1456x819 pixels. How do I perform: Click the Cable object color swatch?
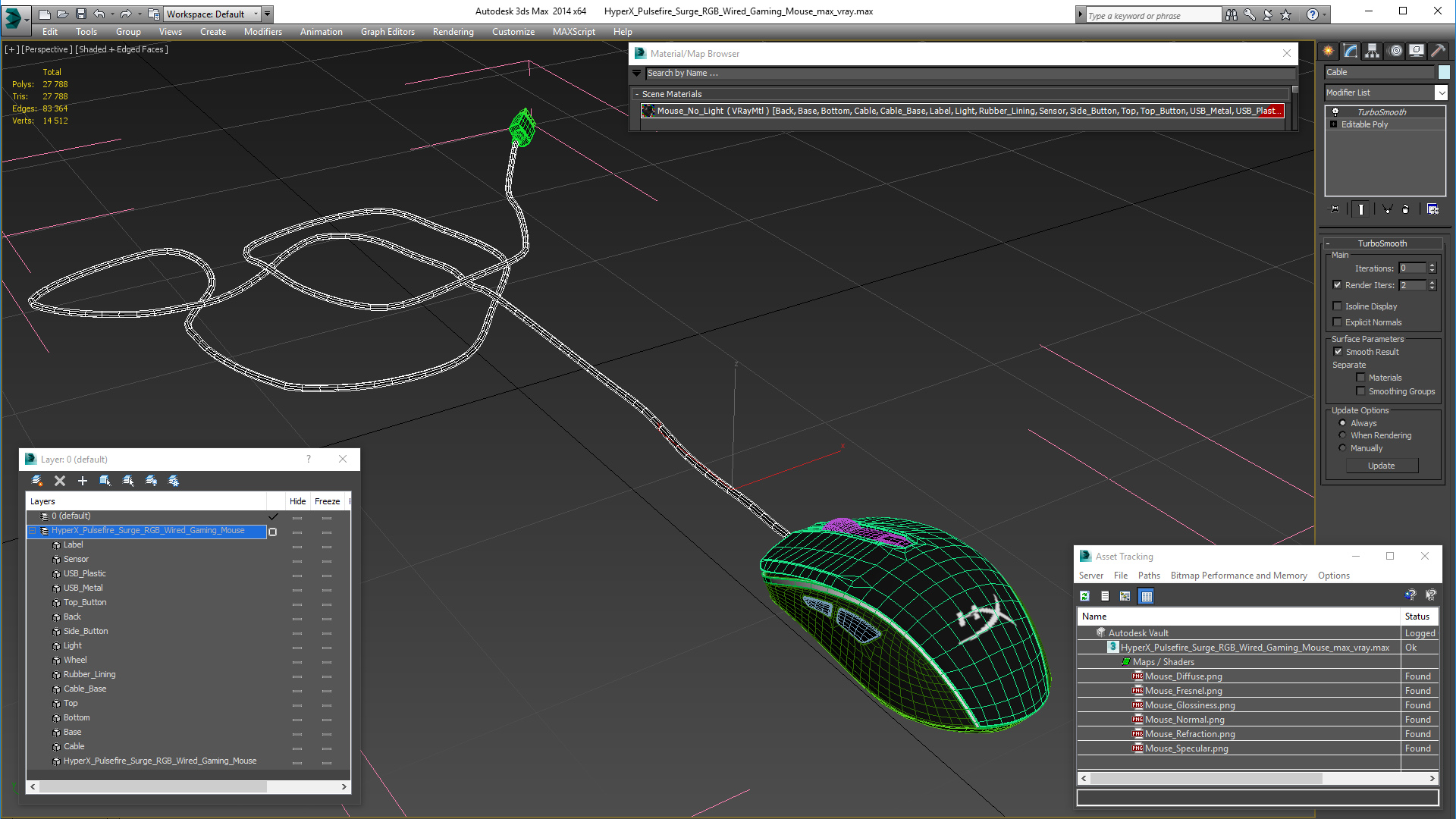1444,72
